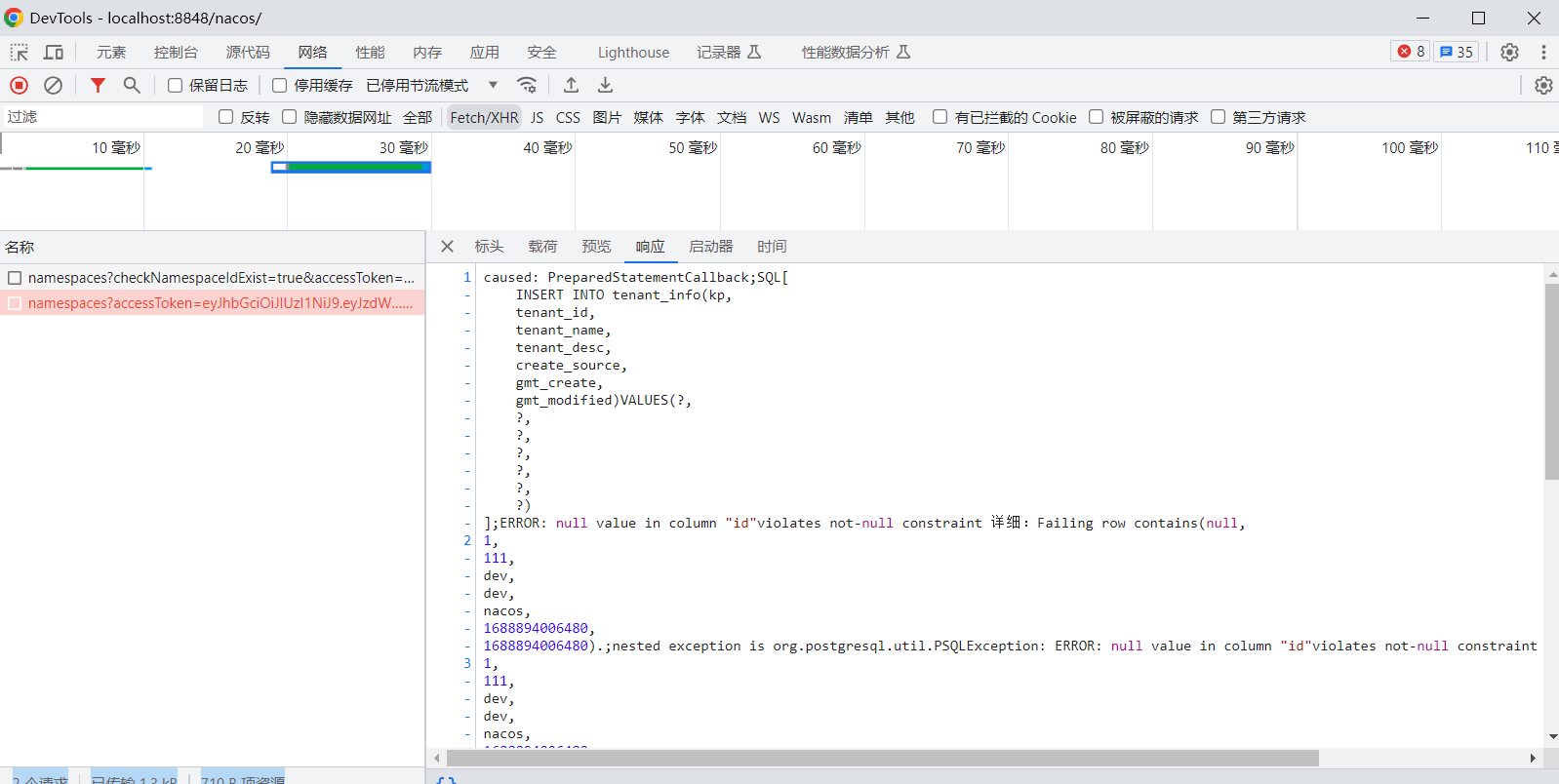Select the red failed namespaces accessToken request
The image size is (1559, 784).
pos(212,303)
